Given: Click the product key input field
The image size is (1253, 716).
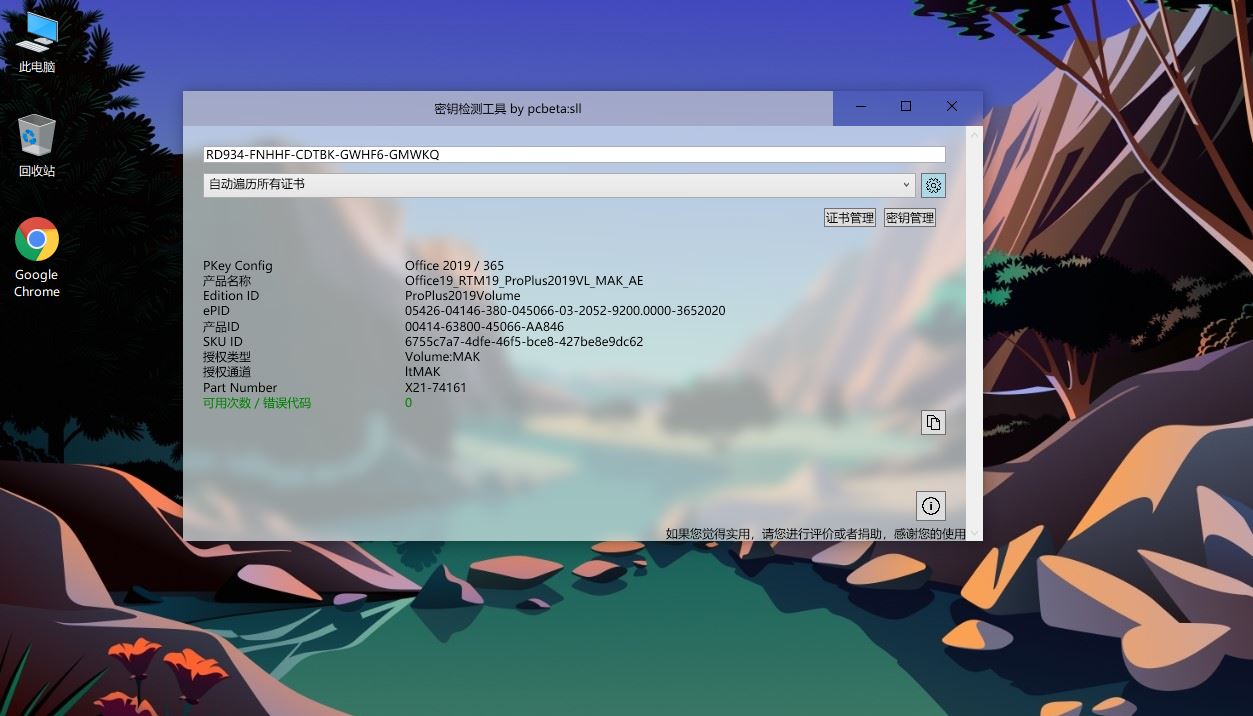Looking at the screenshot, I should click(x=574, y=155).
